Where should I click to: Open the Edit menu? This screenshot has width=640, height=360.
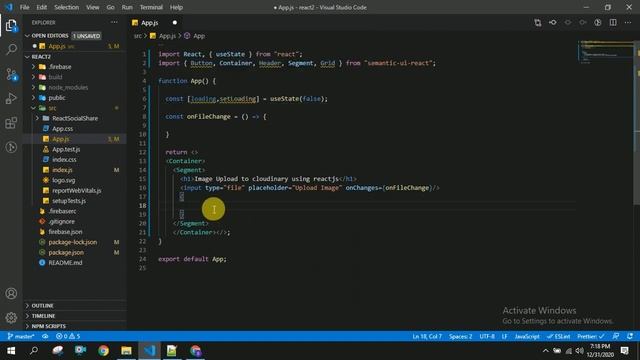(42, 7)
